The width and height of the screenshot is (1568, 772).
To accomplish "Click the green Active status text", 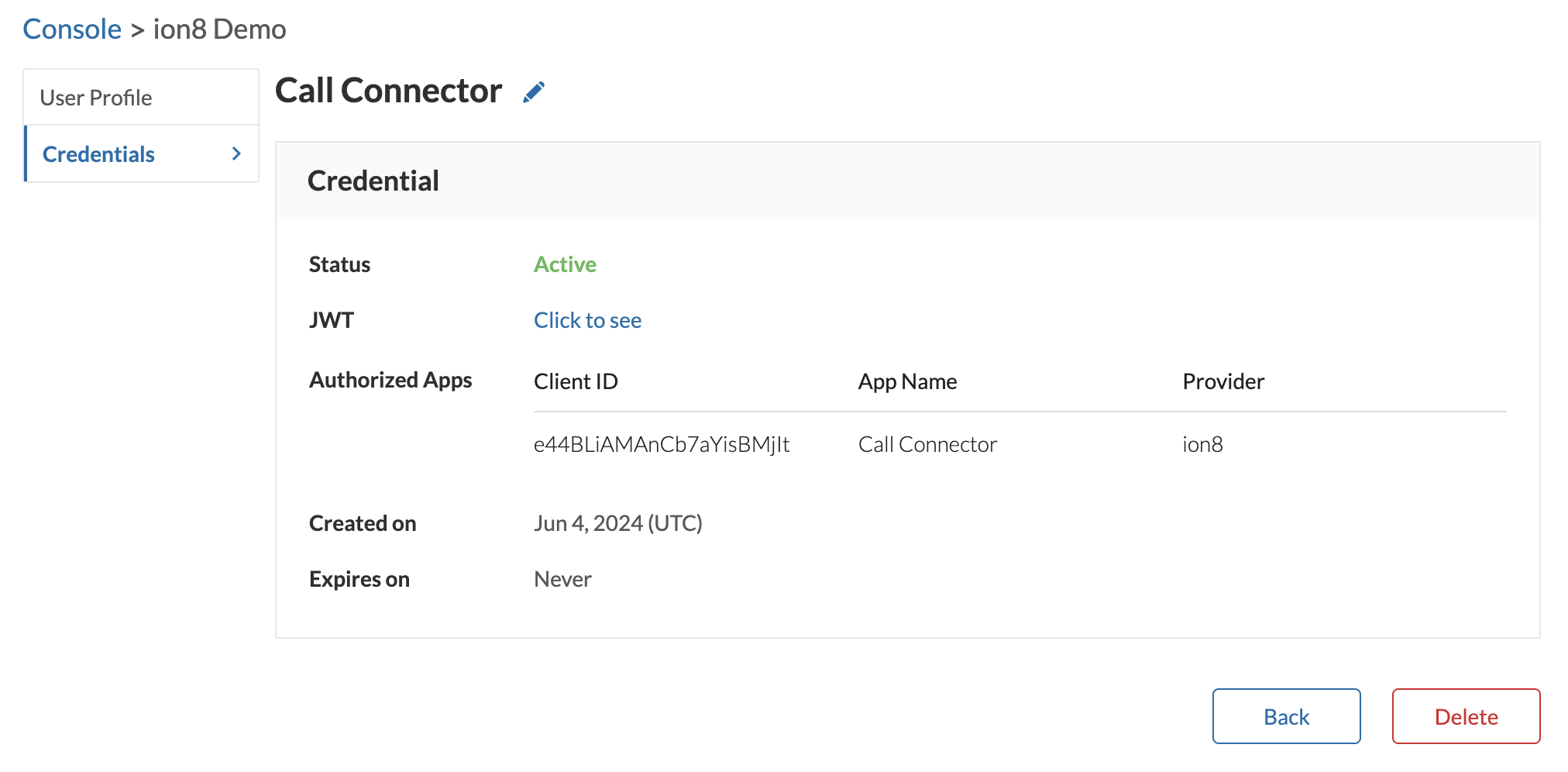I will [565, 264].
